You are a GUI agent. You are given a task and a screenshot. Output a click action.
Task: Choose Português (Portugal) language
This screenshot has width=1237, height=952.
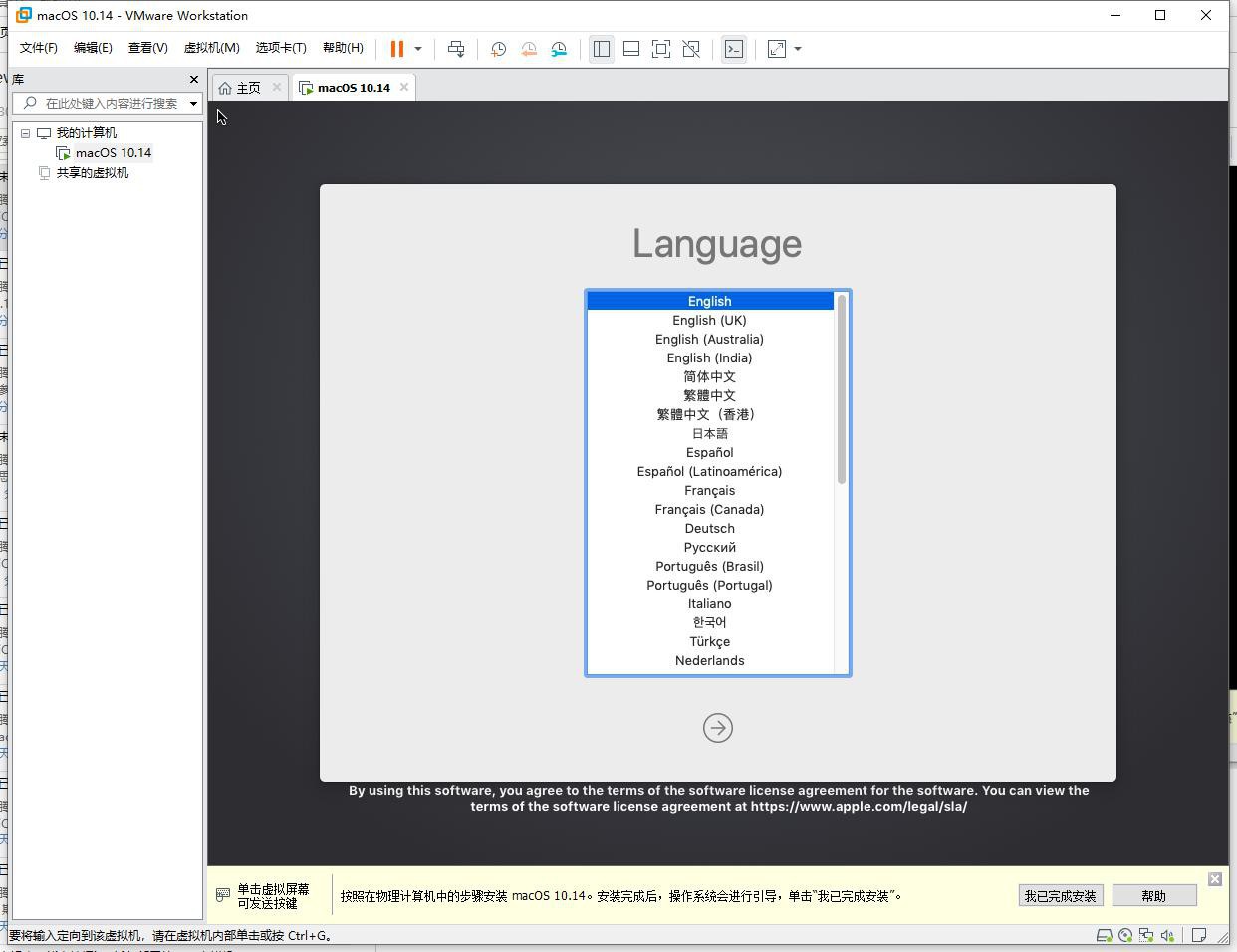(x=710, y=585)
